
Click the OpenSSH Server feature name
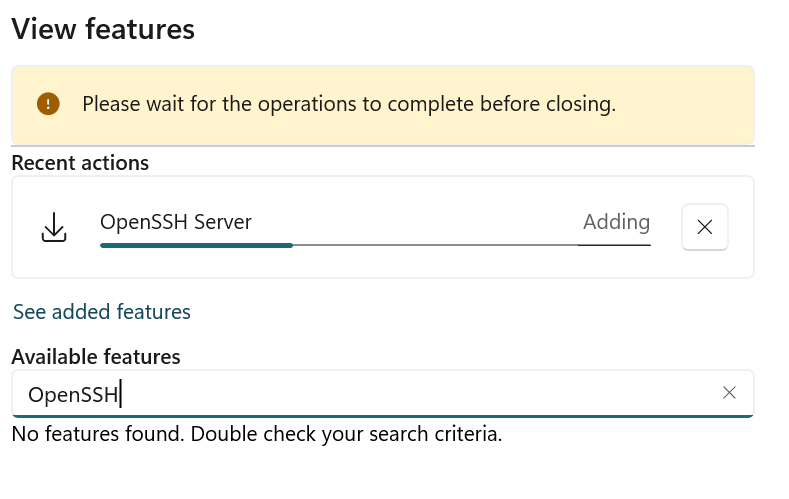(x=176, y=222)
